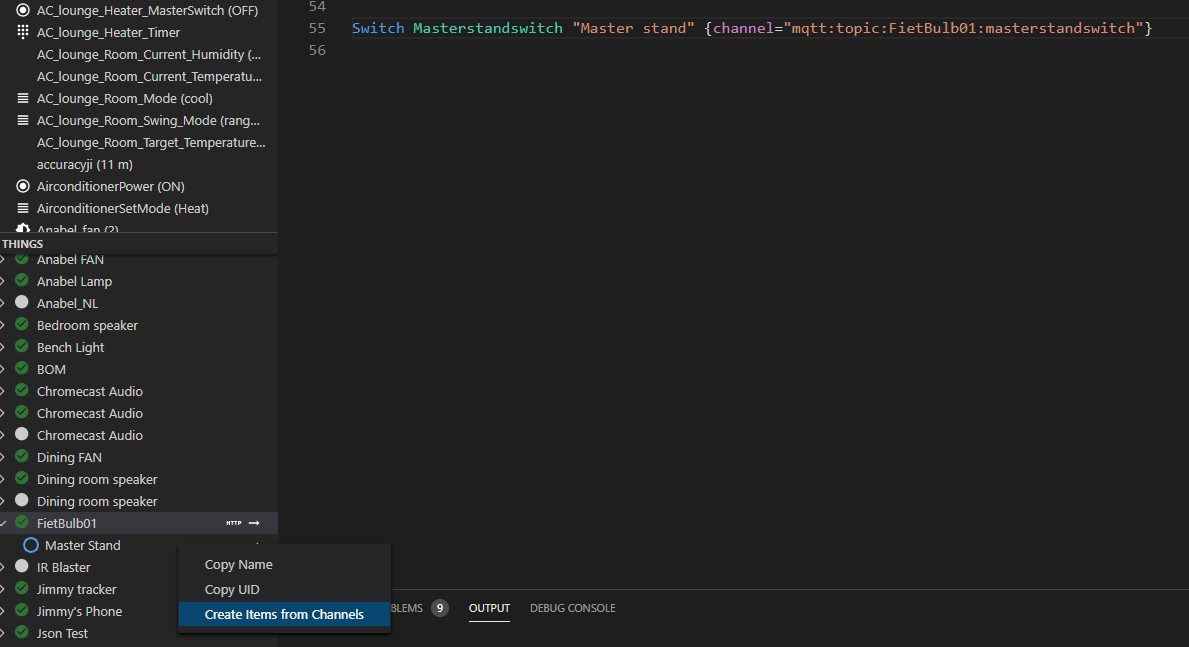Expand the Dining FAN thing
The image size is (1189, 647).
pos(4,457)
